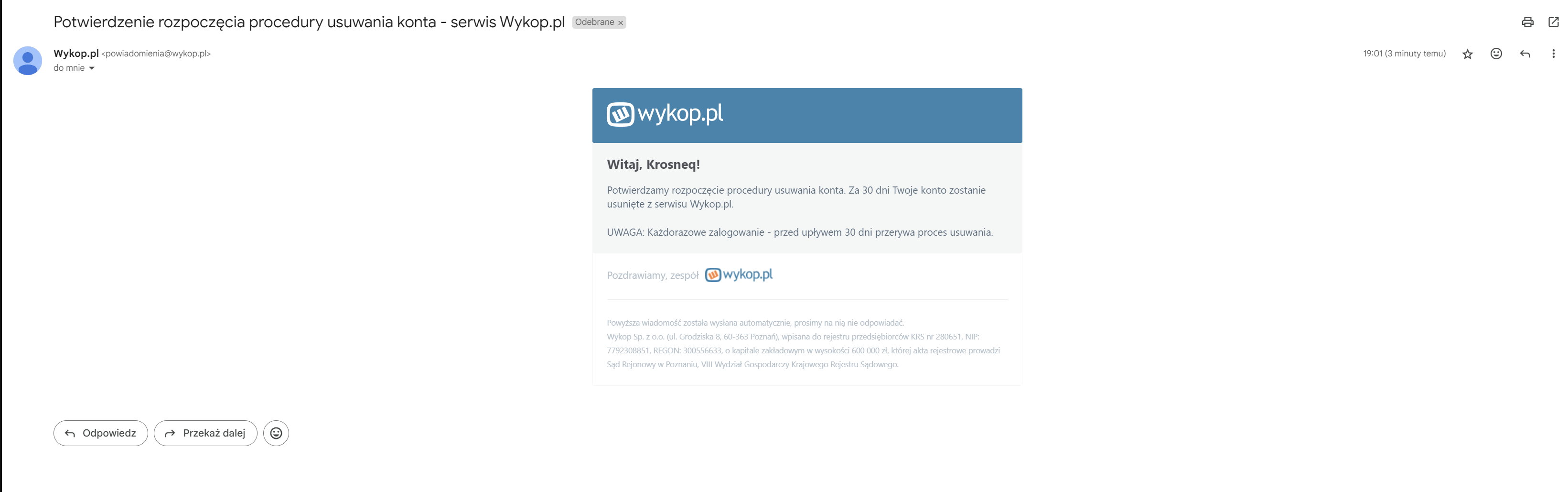Click the Odebrane label chip

(x=594, y=22)
